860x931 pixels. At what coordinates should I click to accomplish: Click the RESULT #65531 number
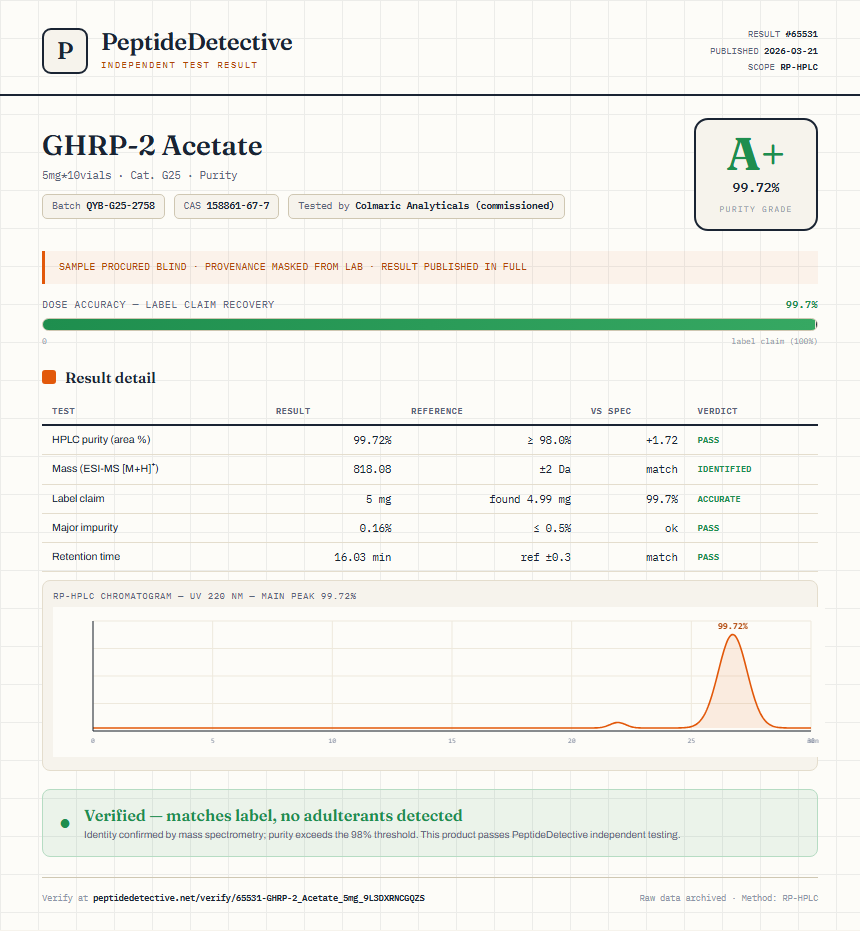[x=782, y=34]
